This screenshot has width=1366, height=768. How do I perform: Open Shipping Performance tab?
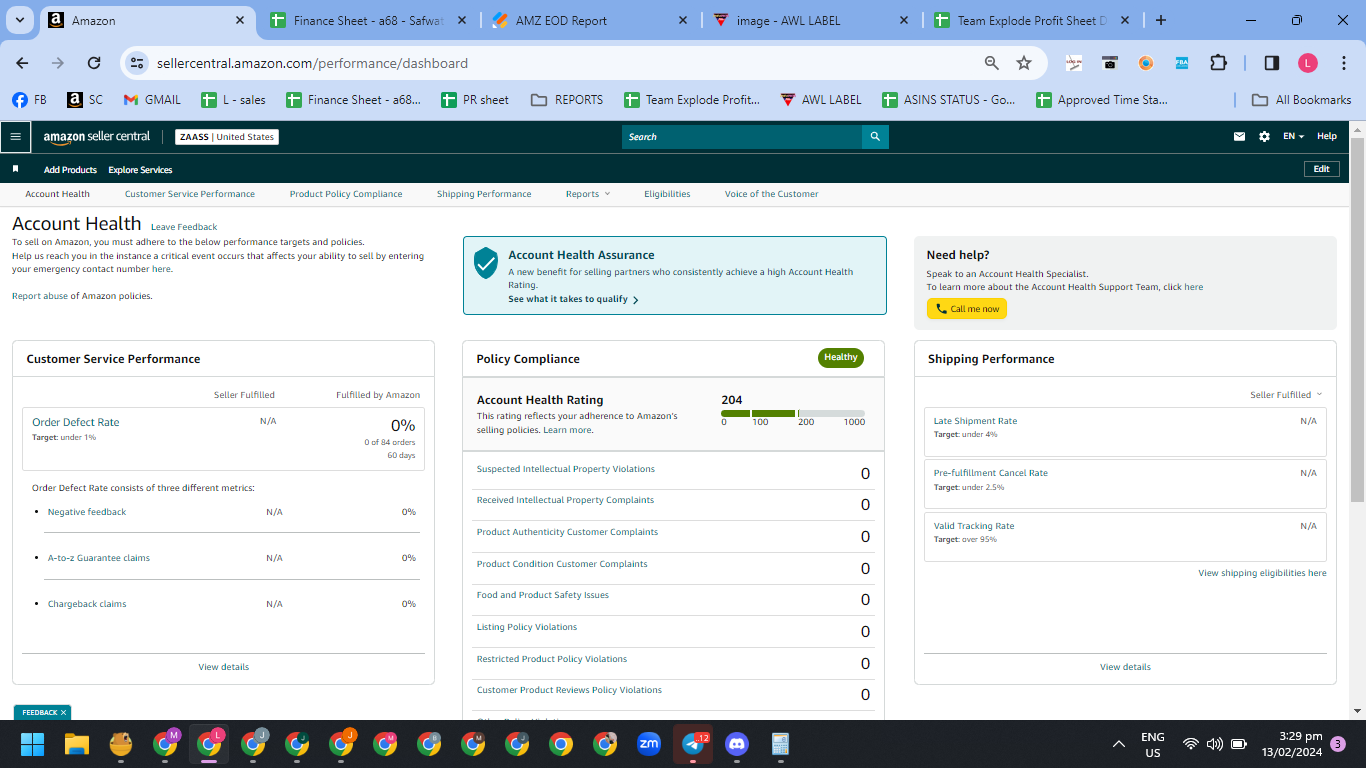pos(484,194)
